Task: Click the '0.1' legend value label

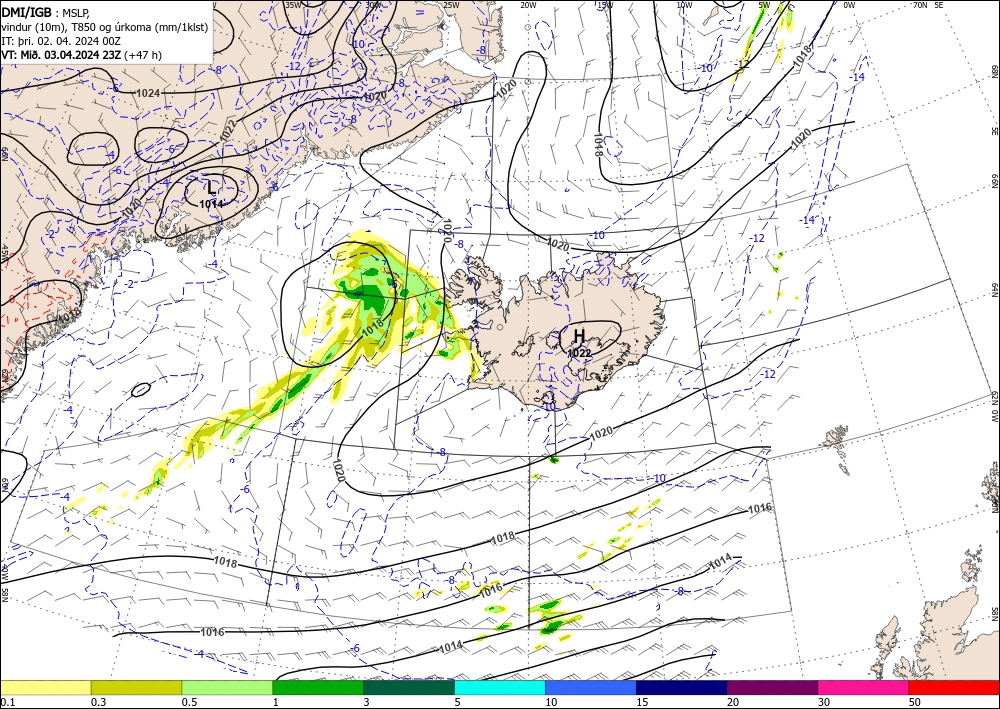Action: pos(7,702)
